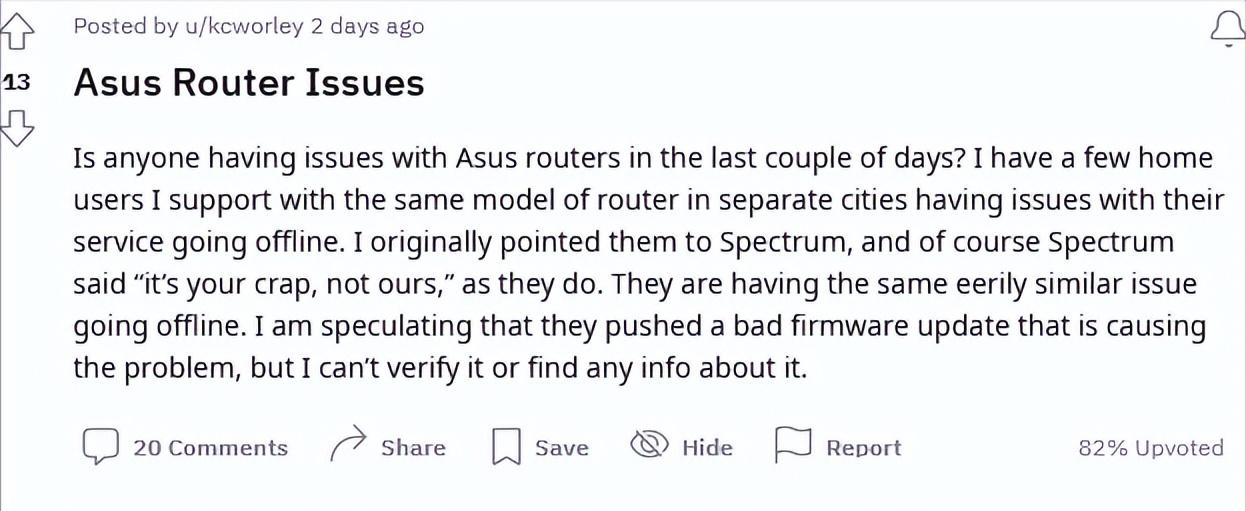Click the post body paragraph text

[x=640, y=263]
